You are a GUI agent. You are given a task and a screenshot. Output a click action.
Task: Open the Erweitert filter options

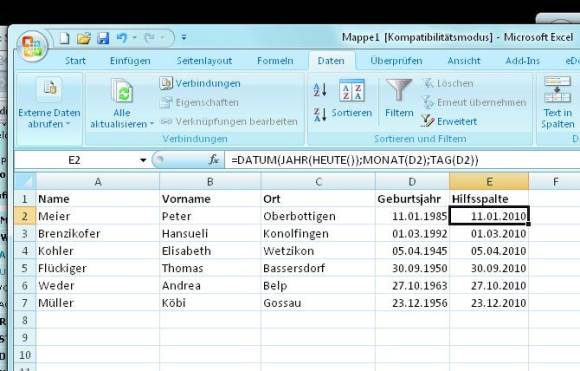(x=449, y=121)
